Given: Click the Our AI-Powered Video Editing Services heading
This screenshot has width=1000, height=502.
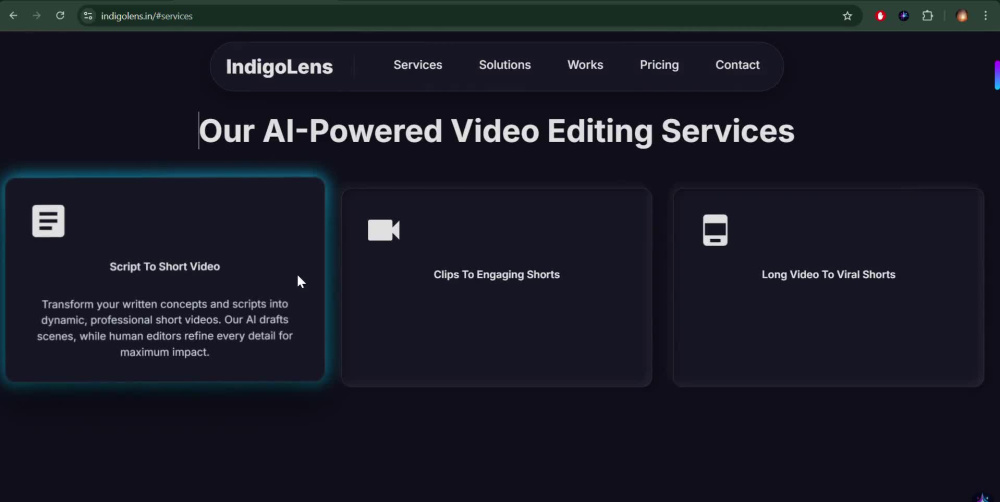Looking at the screenshot, I should pyautogui.click(x=496, y=131).
